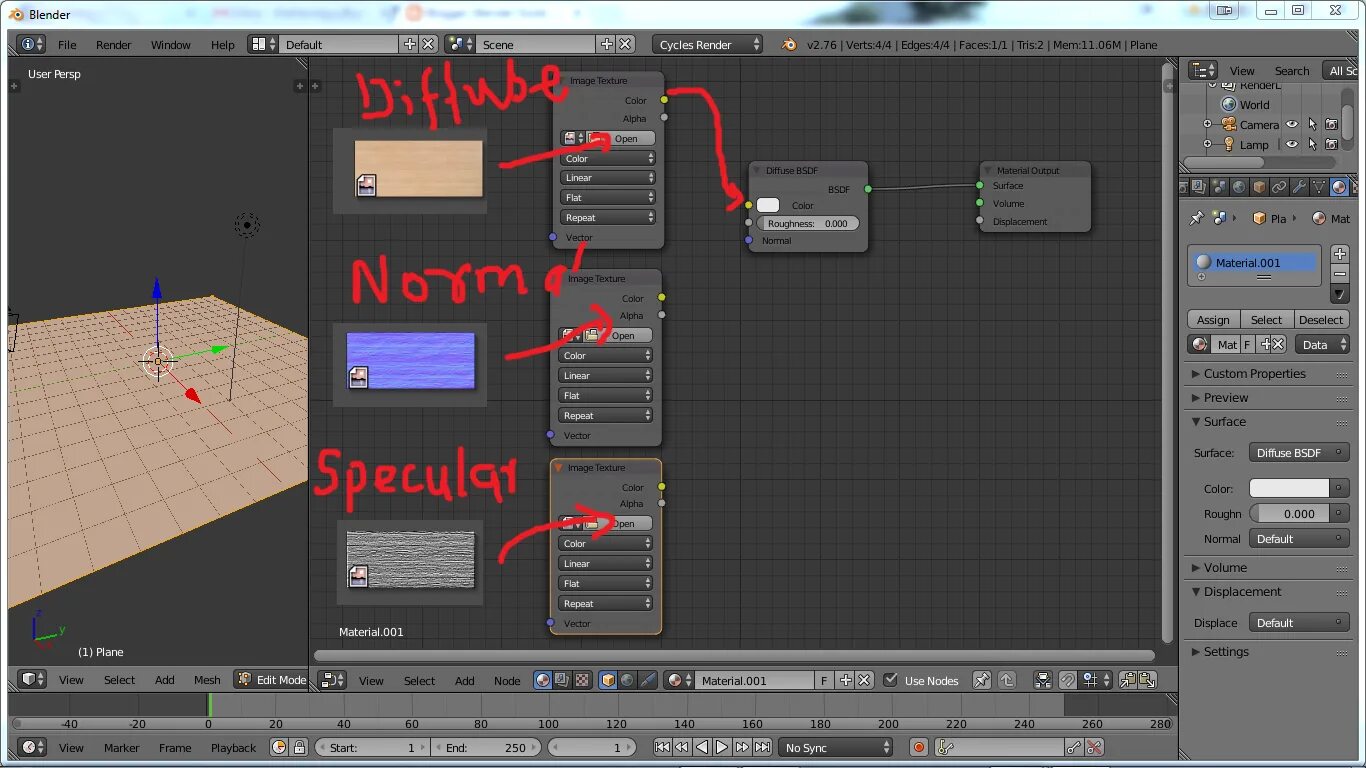Click Open on the selected Image Texture node
1366x768 pixels.
625,524
